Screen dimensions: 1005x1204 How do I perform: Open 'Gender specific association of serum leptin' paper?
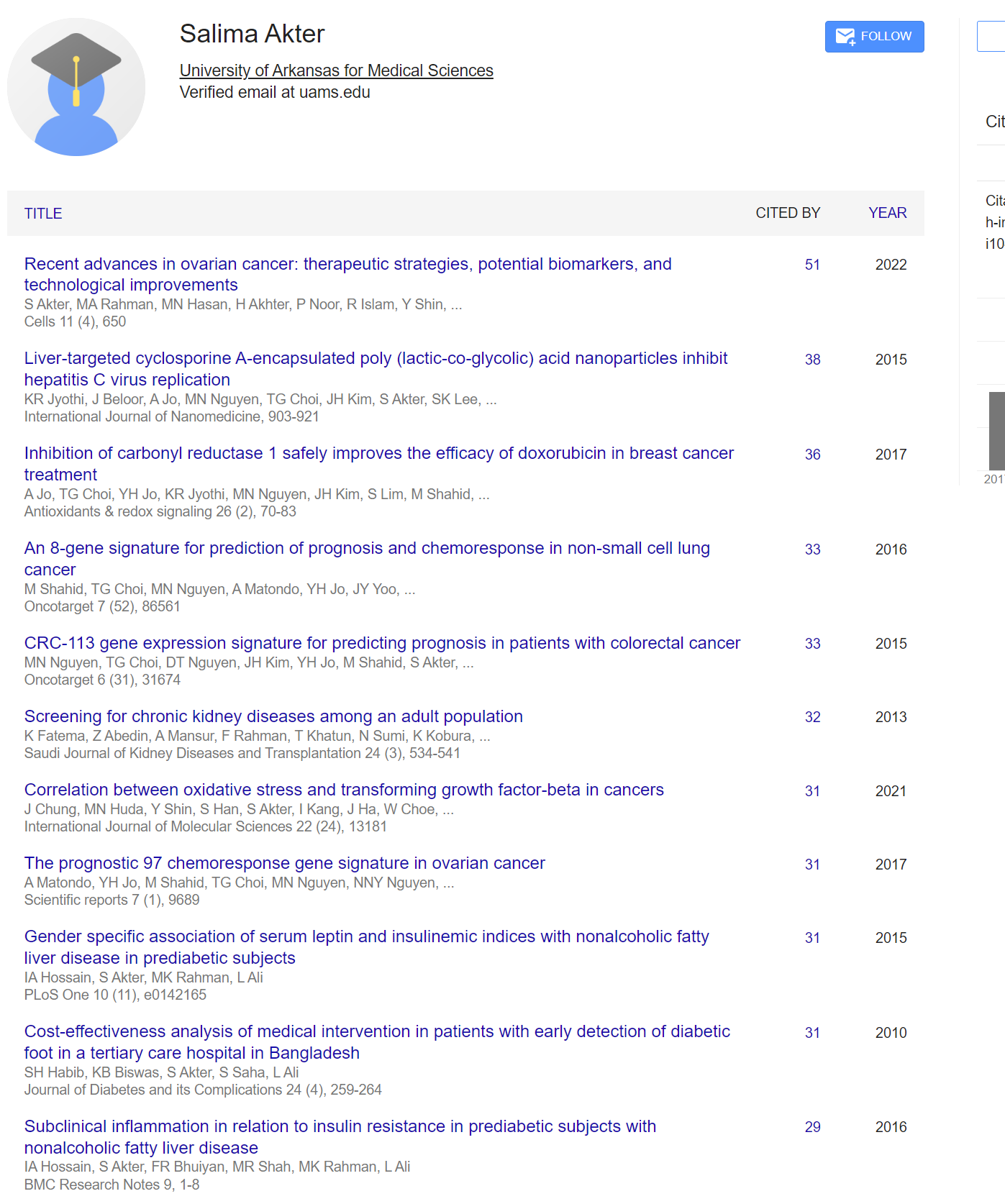pos(366,947)
